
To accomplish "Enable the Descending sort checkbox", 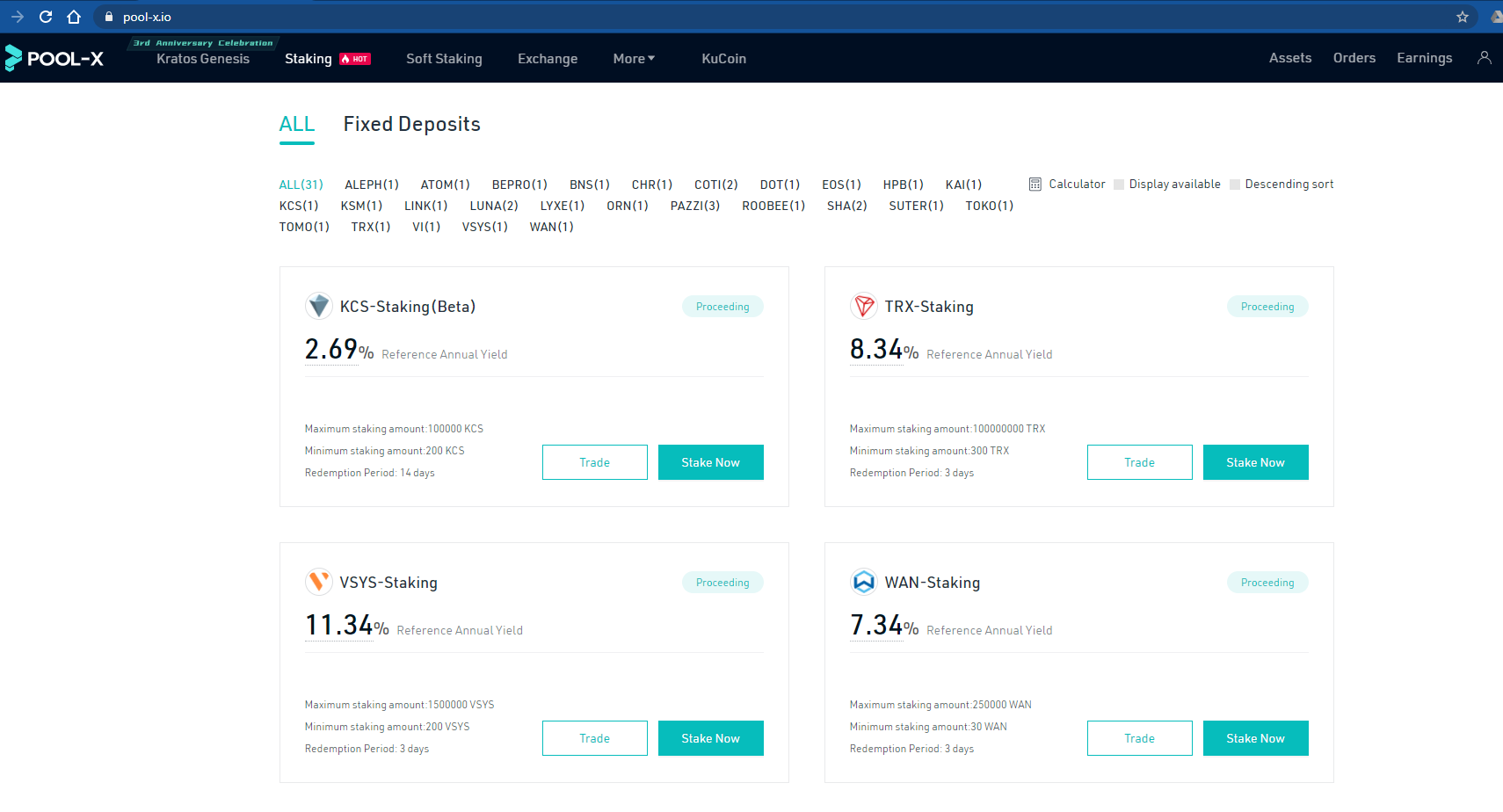I will pyautogui.click(x=1235, y=185).
